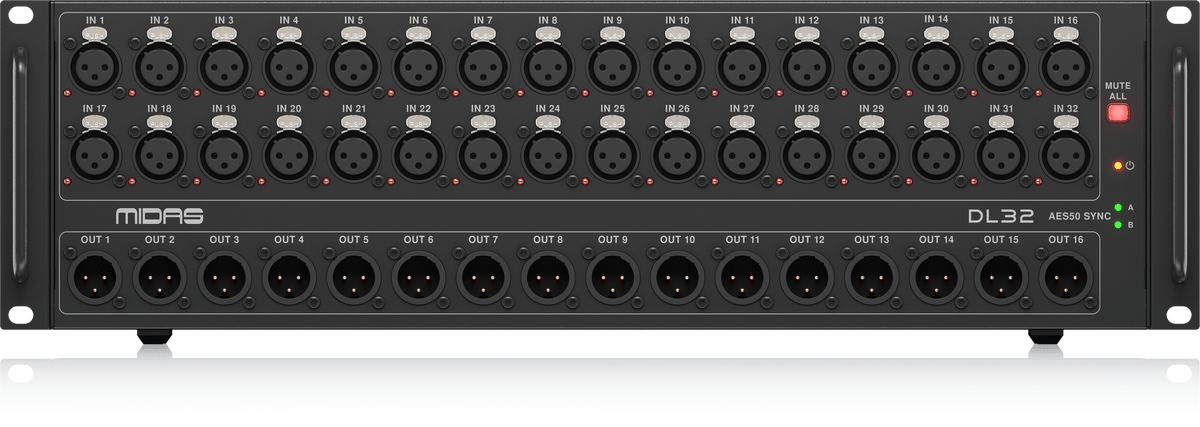Screen dimensions: 1200x427
Task: Click the OUT 10 XLR output jack
Action: click(677, 278)
